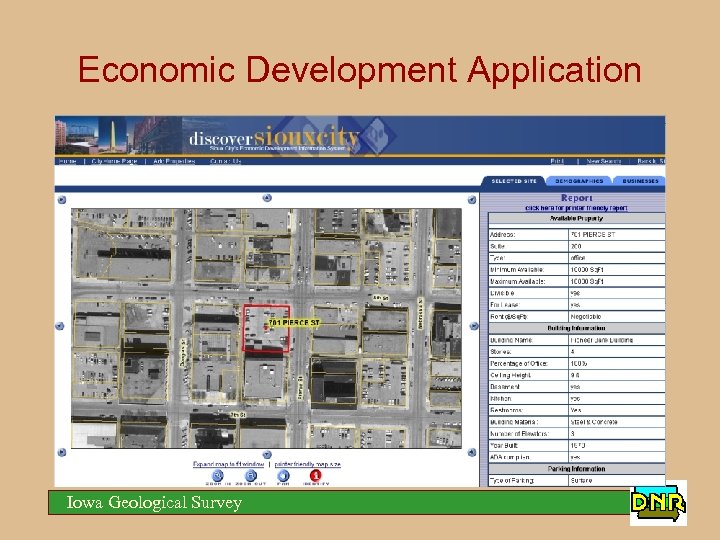Click the red-outlined parcel on map

pyautogui.click(x=266, y=328)
